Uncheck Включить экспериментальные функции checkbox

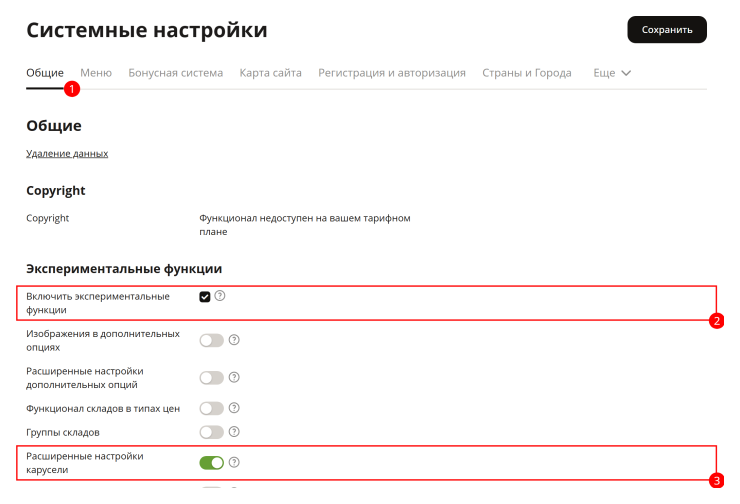click(x=205, y=297)
